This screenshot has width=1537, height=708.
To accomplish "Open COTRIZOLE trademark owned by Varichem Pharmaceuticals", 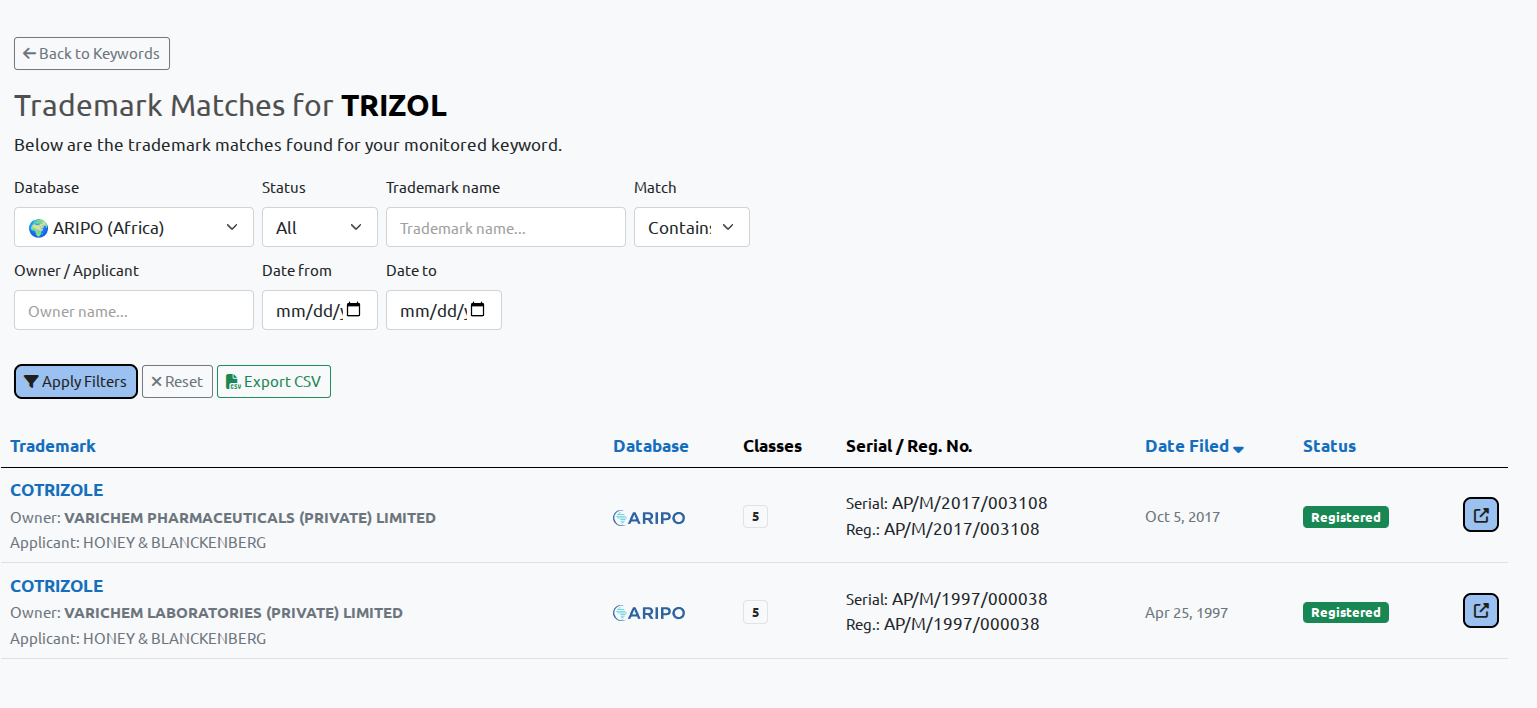I will 57,490.
